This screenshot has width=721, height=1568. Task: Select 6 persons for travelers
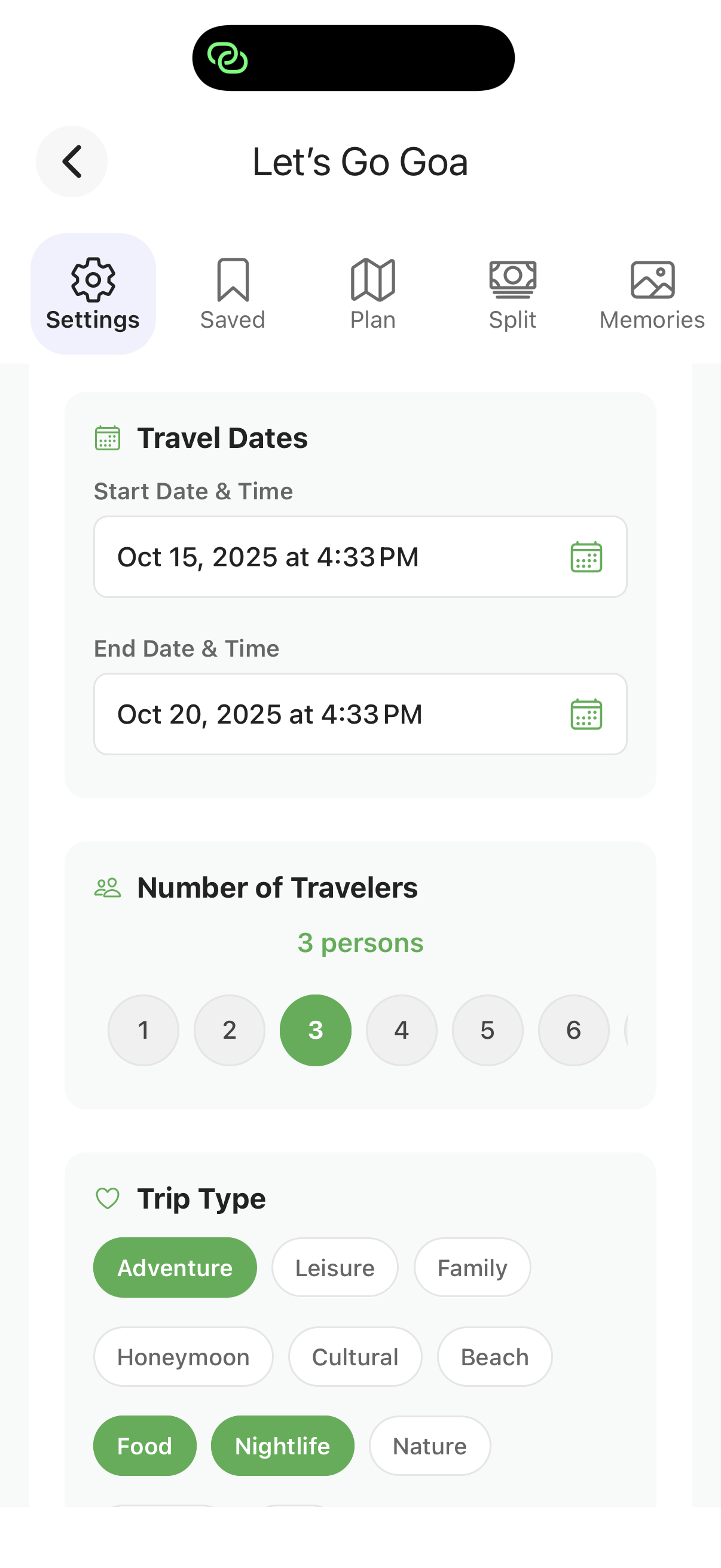(x=573, y=1030)
